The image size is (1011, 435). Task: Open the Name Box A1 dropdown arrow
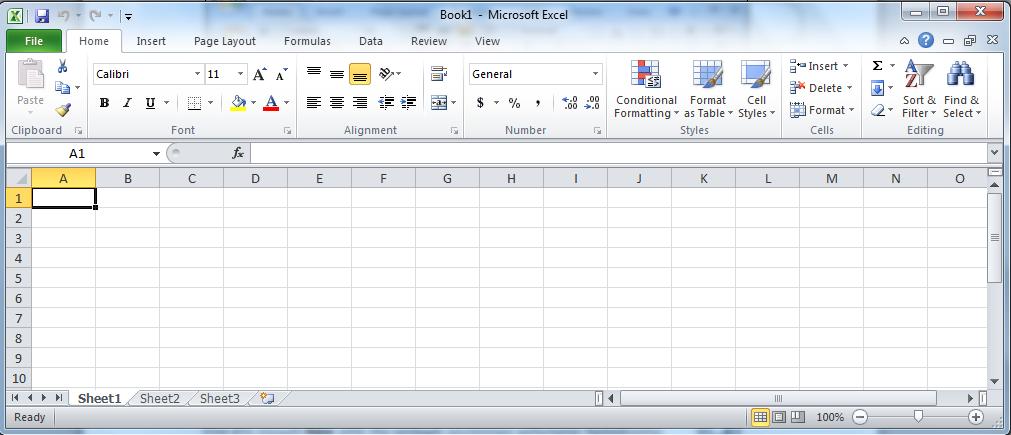(156, 153)
